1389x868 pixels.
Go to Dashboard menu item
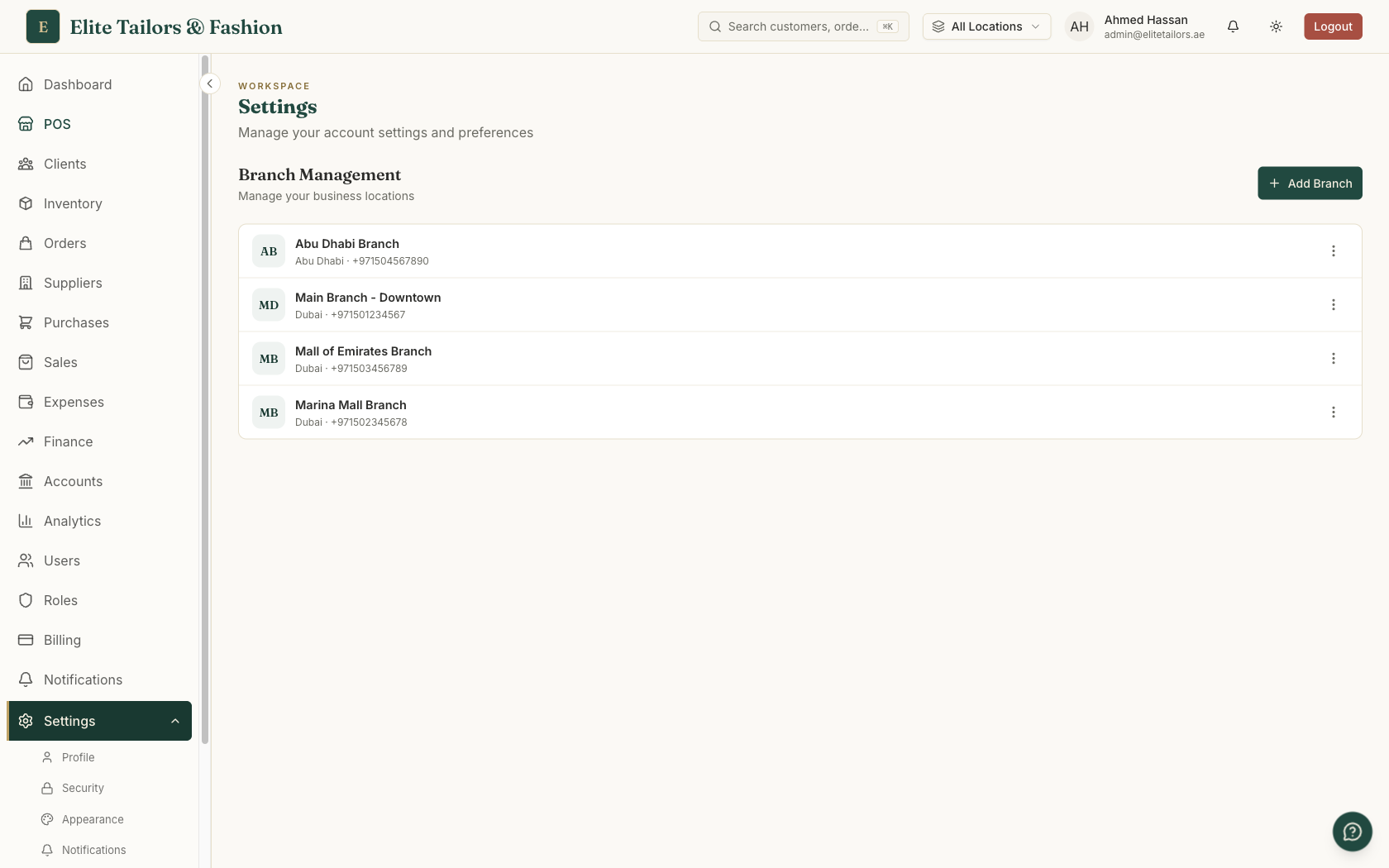99,84
